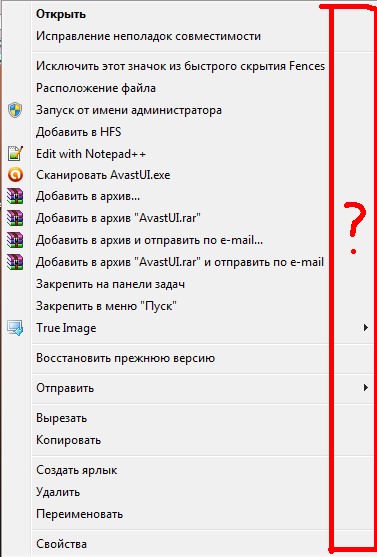Screen dimensions: 377x557
Task: Select Закрепить на панели задач
Action: pyautogui.click(x=201, y=284)
